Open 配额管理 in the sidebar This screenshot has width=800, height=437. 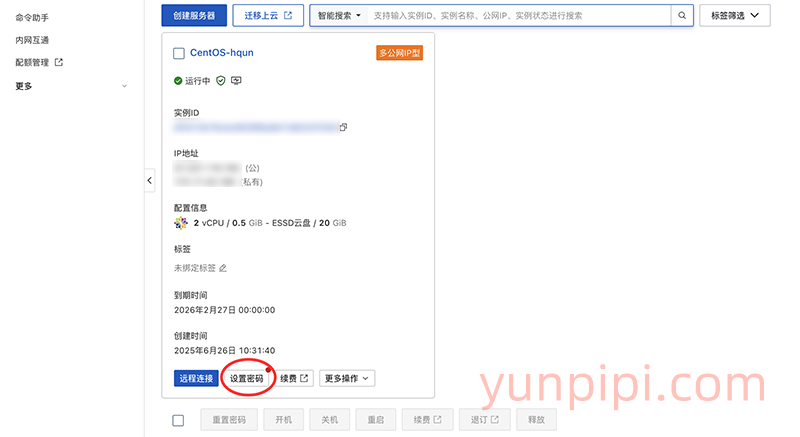pos(32,62)
